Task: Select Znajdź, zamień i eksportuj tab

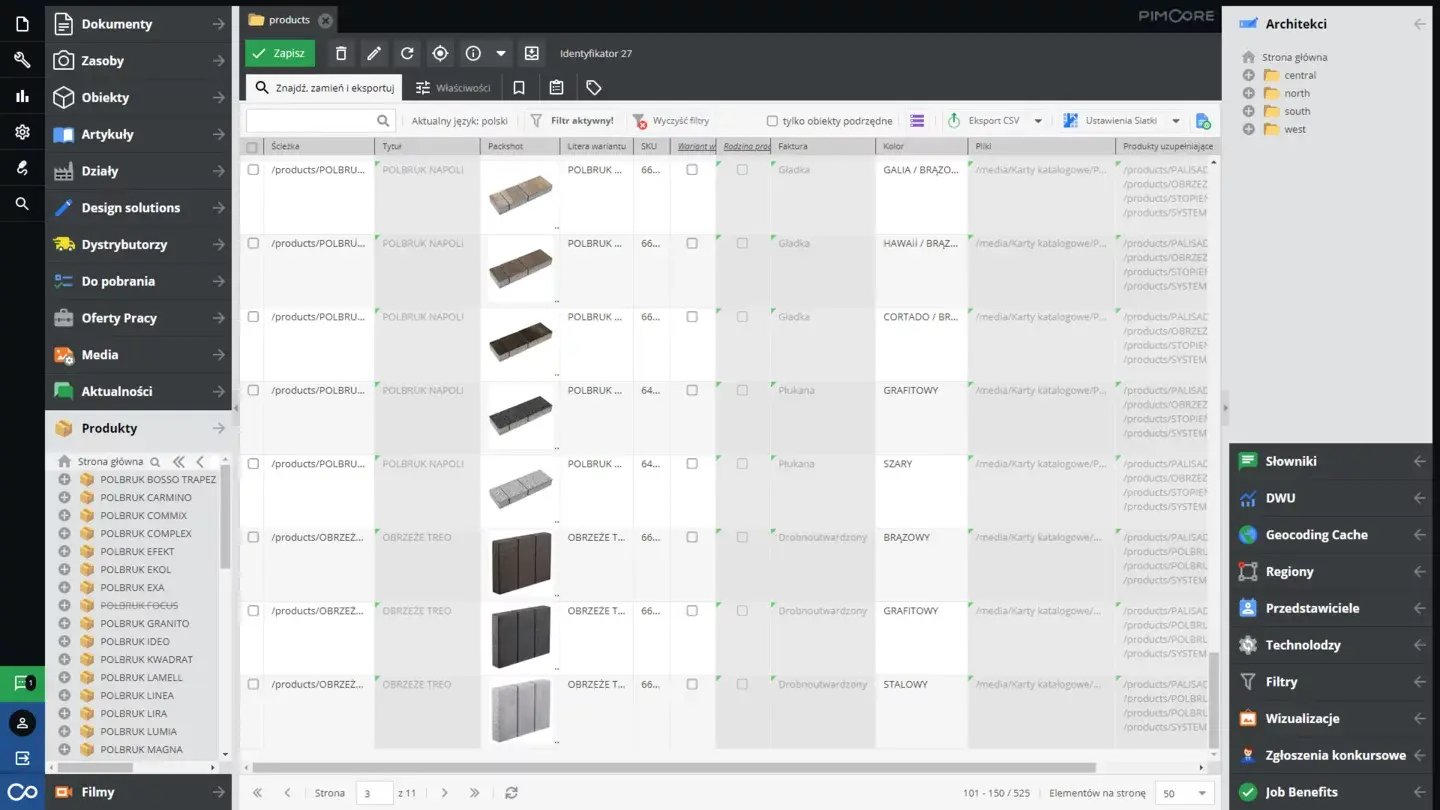Action: click(324, 88)
